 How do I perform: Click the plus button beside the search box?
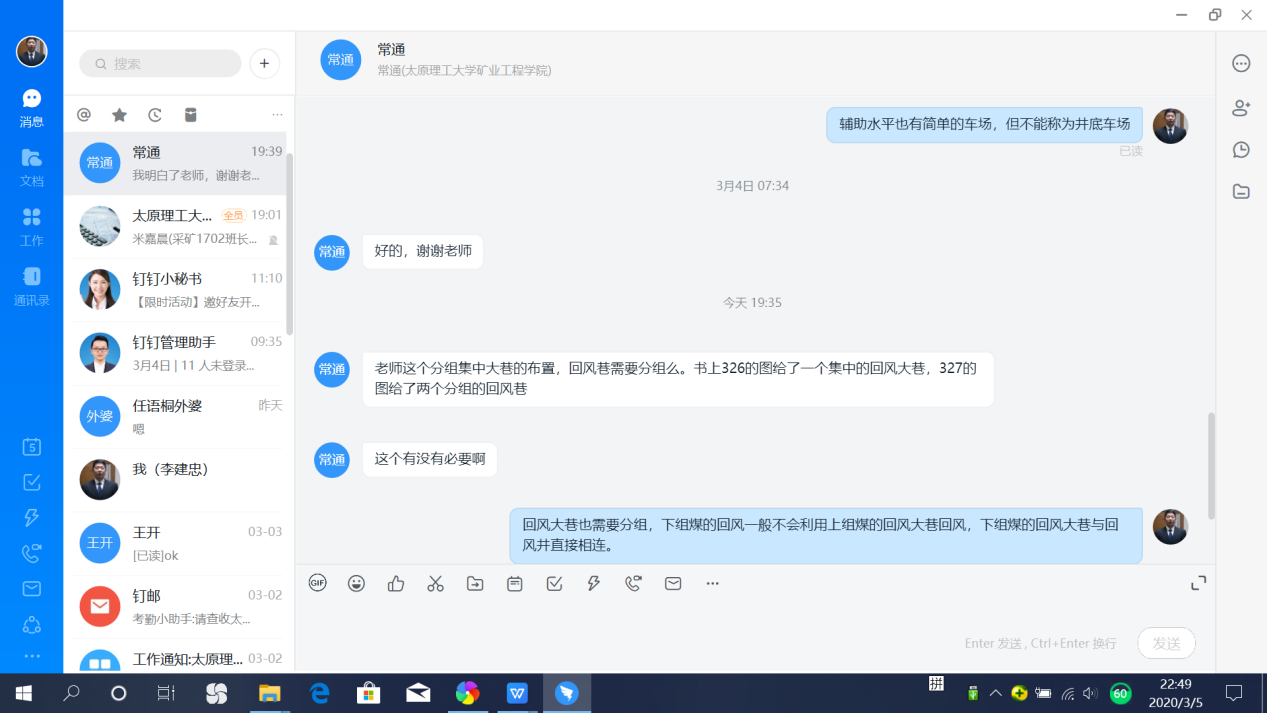(264, 63)
